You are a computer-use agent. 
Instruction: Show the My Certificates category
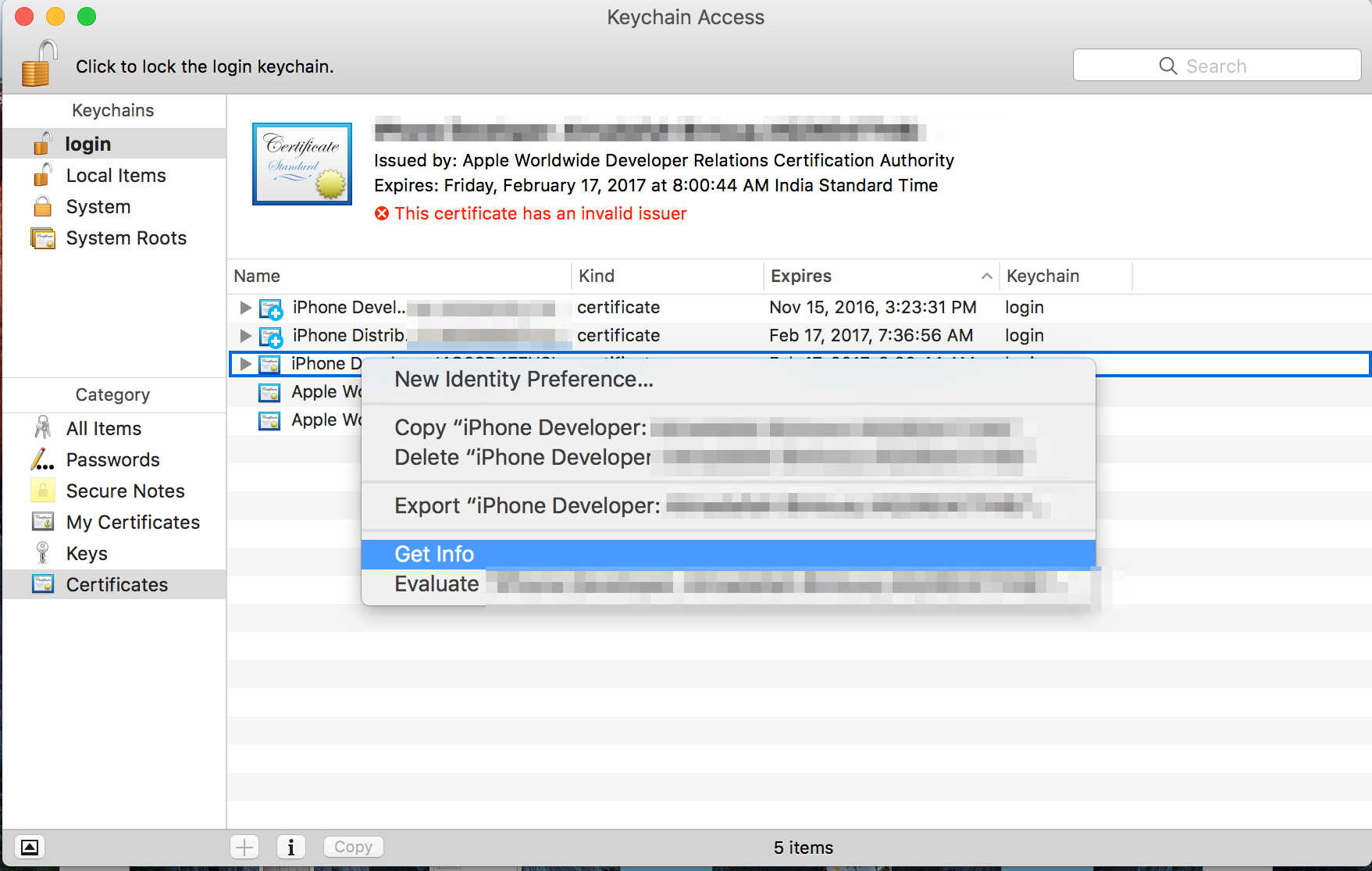tap(114, 522)
